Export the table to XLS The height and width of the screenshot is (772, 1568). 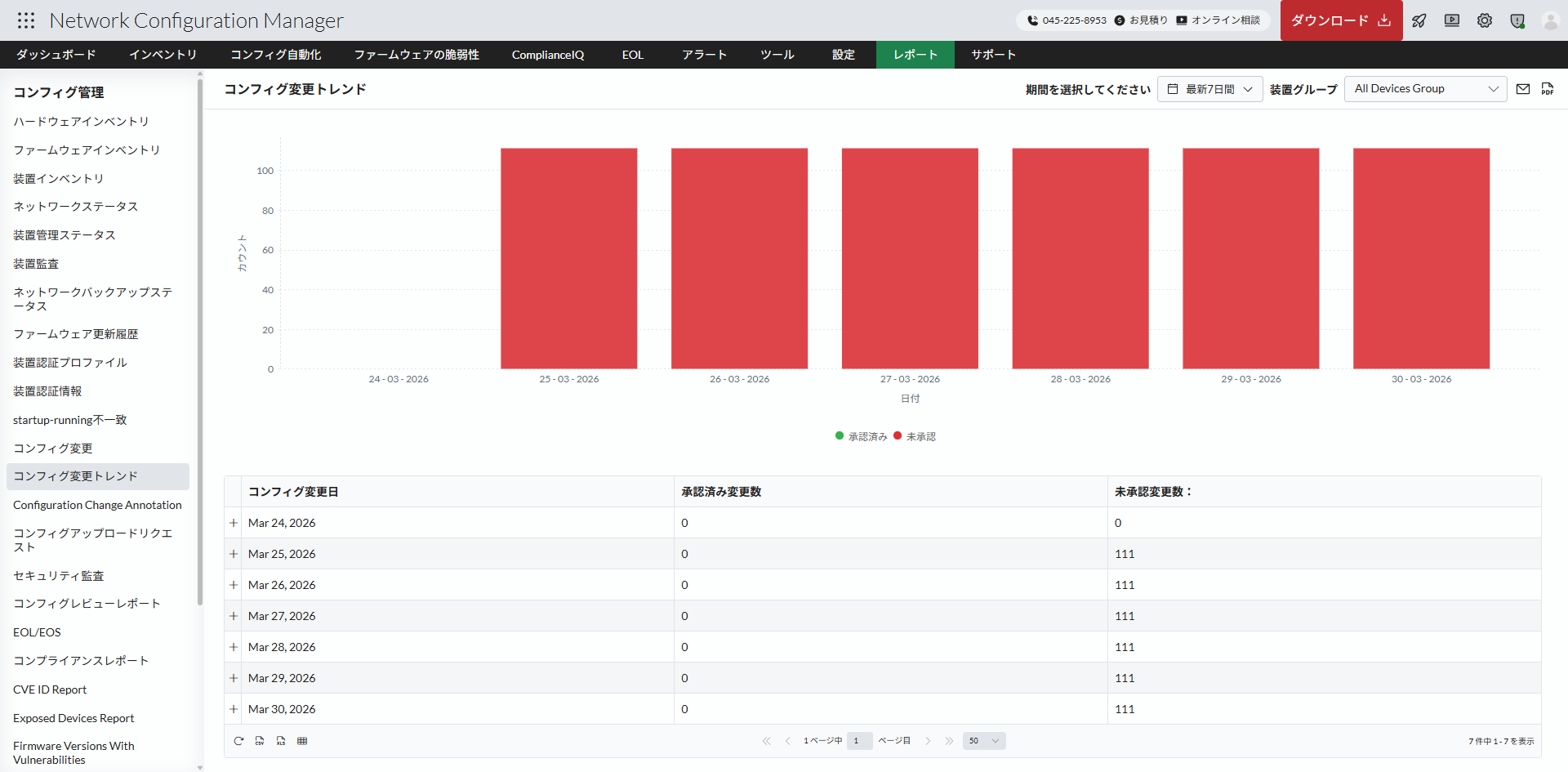coord(281,741)
